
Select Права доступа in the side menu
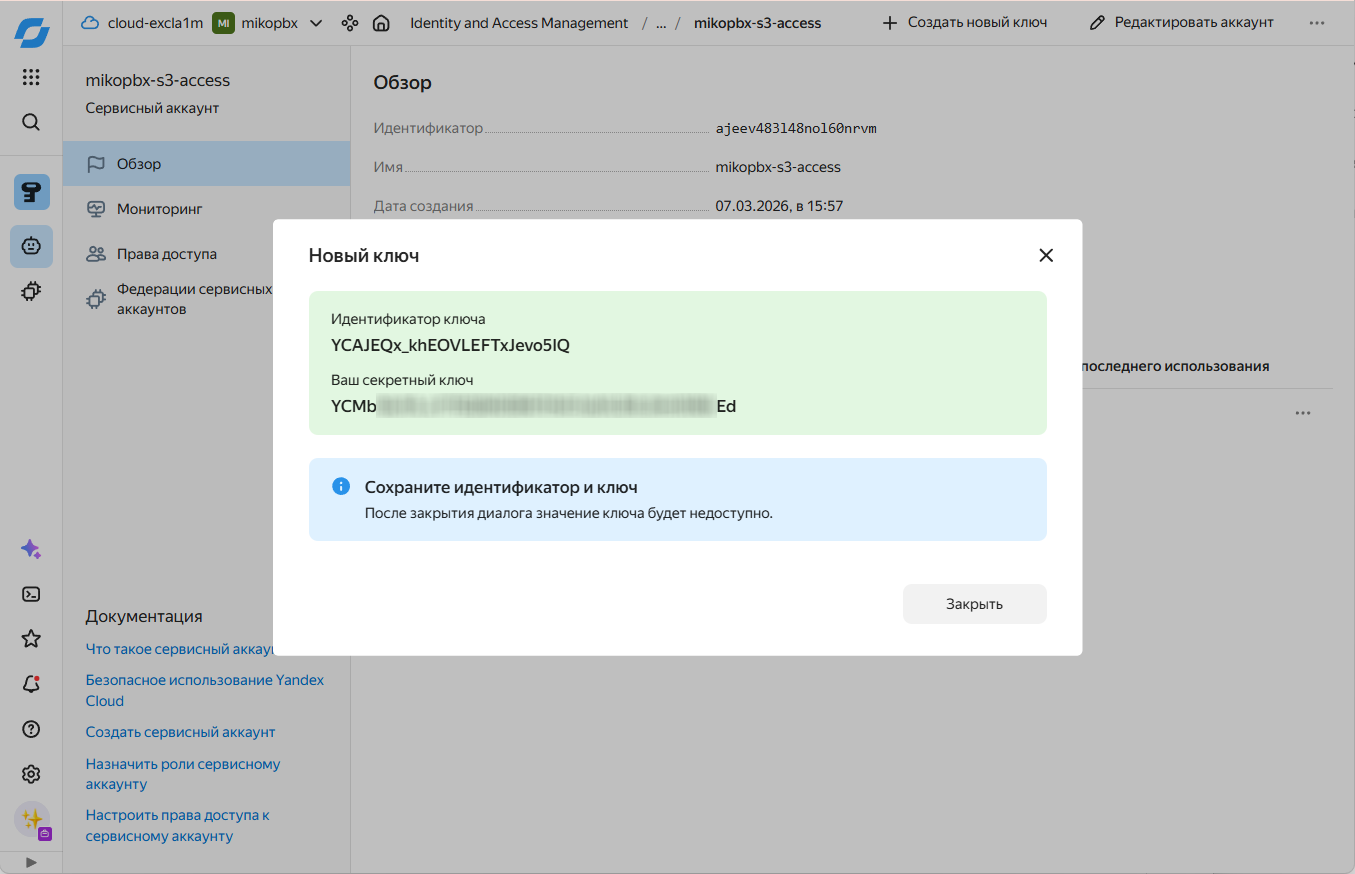(166, 254)
